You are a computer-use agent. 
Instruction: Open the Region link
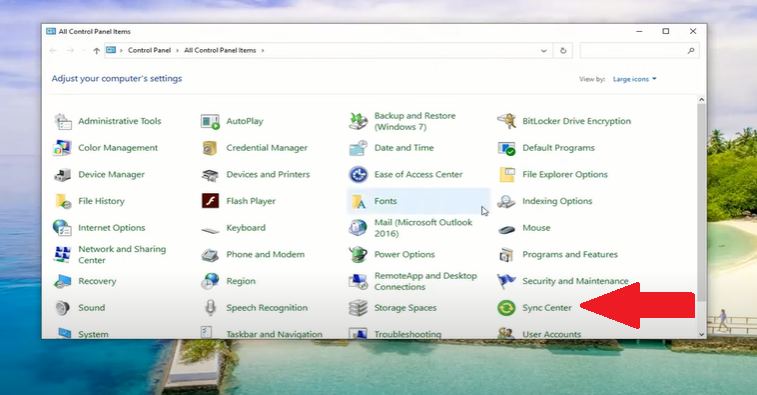tap(241, 281)
